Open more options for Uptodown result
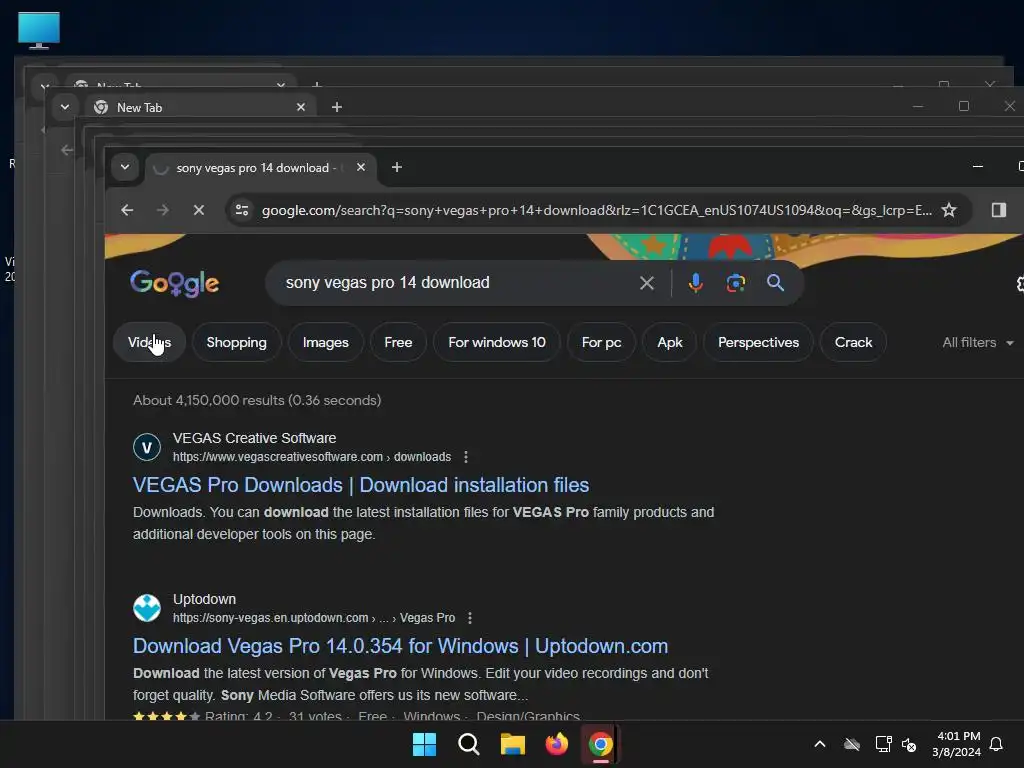The image size is (1024, 768). coord(470,618)
